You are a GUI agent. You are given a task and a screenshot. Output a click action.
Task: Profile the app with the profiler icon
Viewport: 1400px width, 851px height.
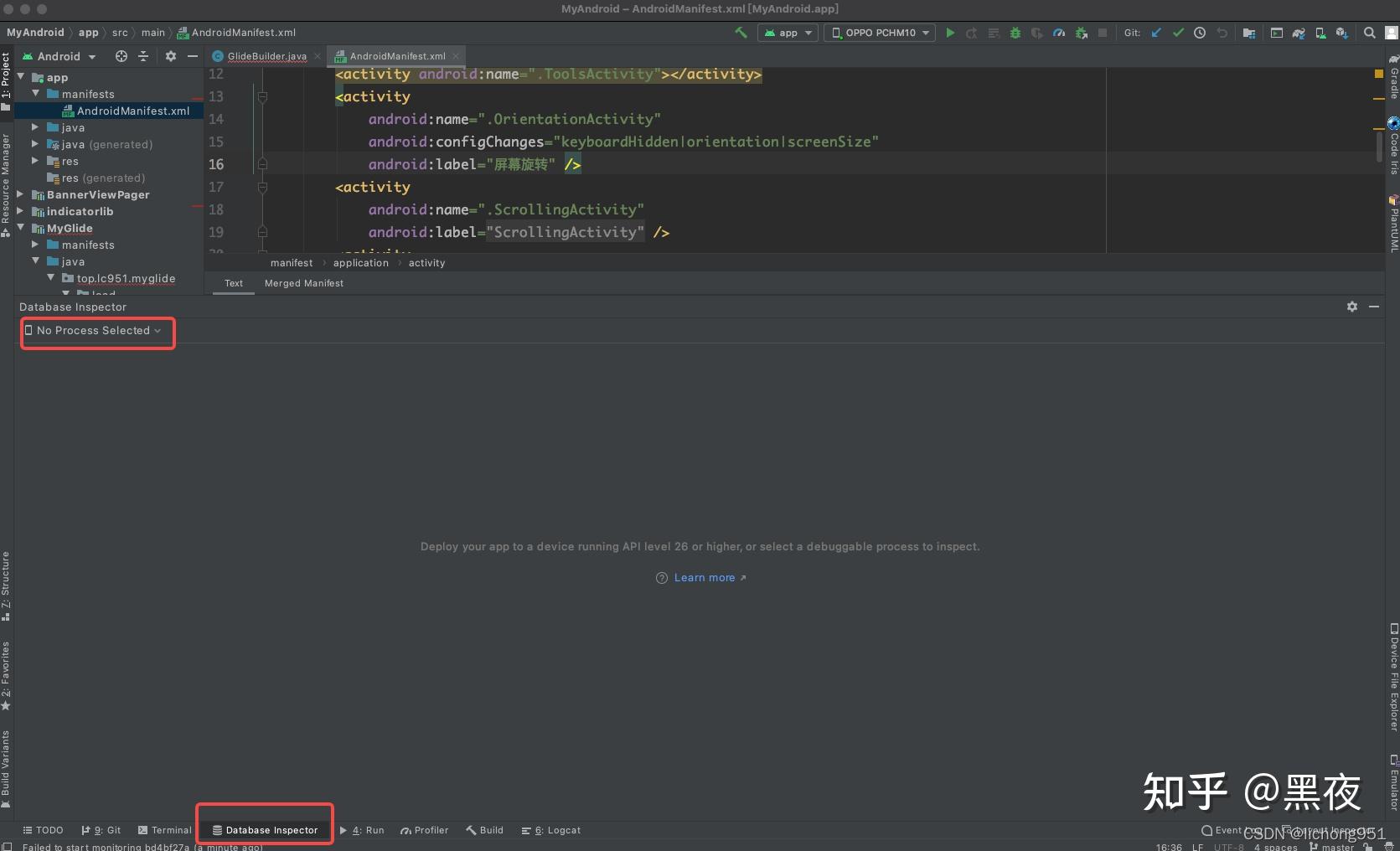pos(1058,33)
